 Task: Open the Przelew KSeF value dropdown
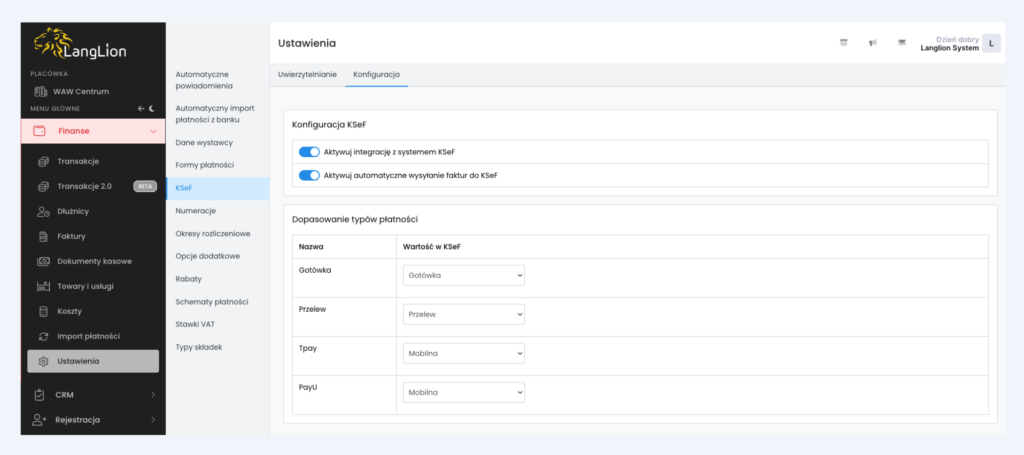click(x=464, y=314)
